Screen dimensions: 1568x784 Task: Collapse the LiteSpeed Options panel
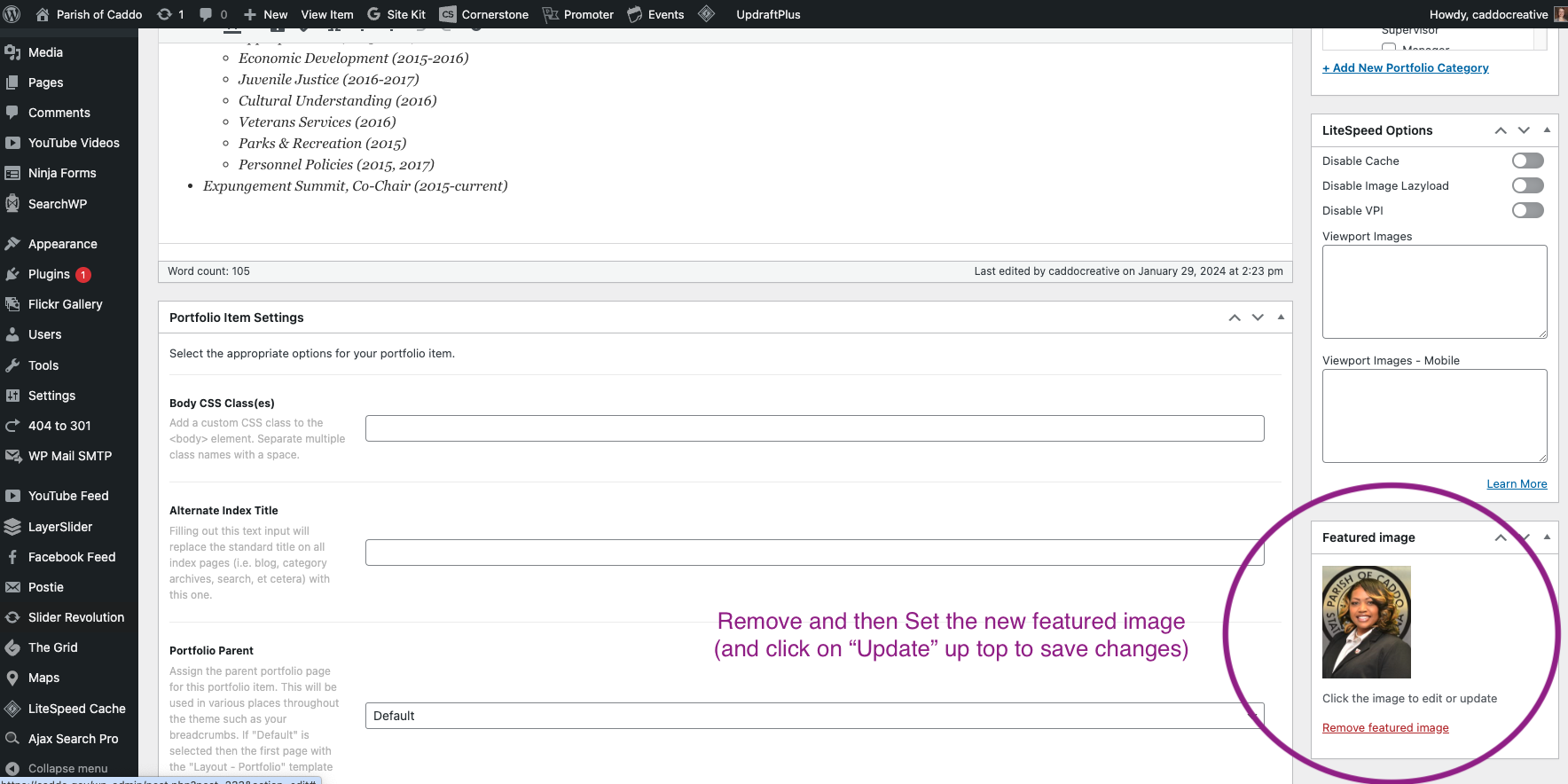click(1547, 130)
